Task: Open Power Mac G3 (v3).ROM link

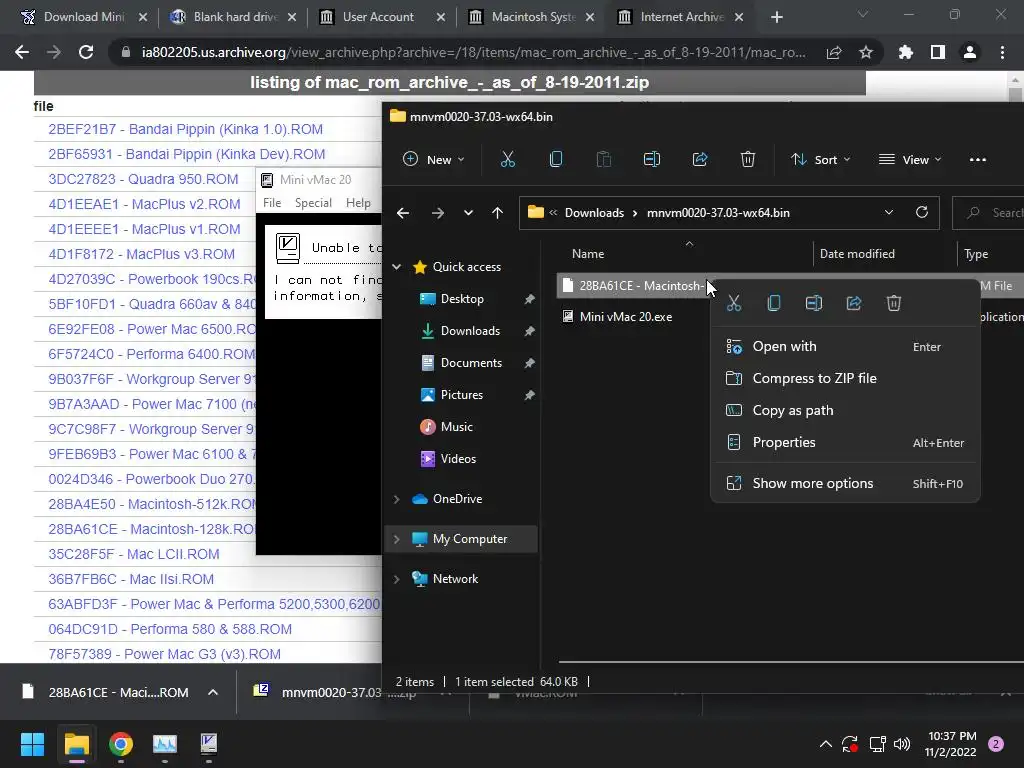Action: [165, 654]
